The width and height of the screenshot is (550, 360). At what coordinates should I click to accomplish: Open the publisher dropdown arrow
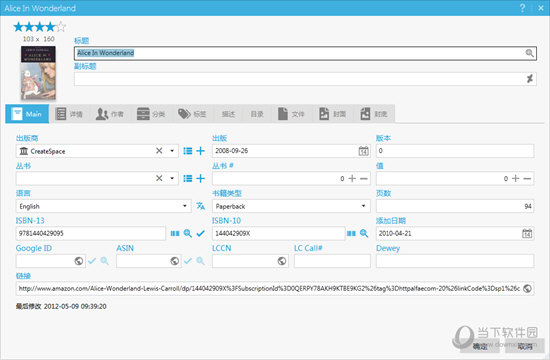(172, 151)
